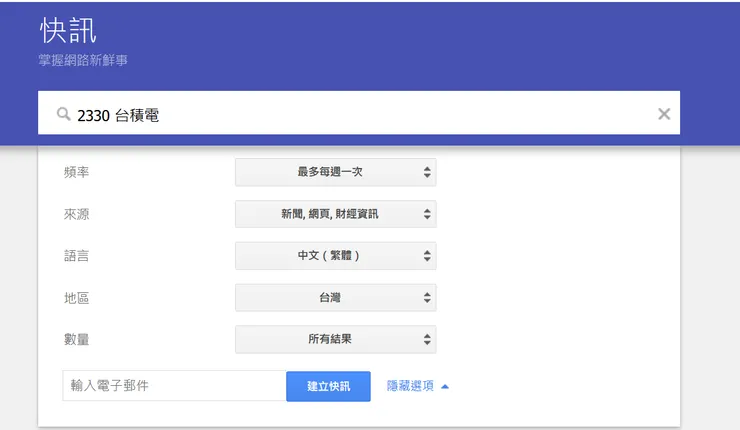Click the 地區 label
740x430 pixels.
[x=76, y=298]
